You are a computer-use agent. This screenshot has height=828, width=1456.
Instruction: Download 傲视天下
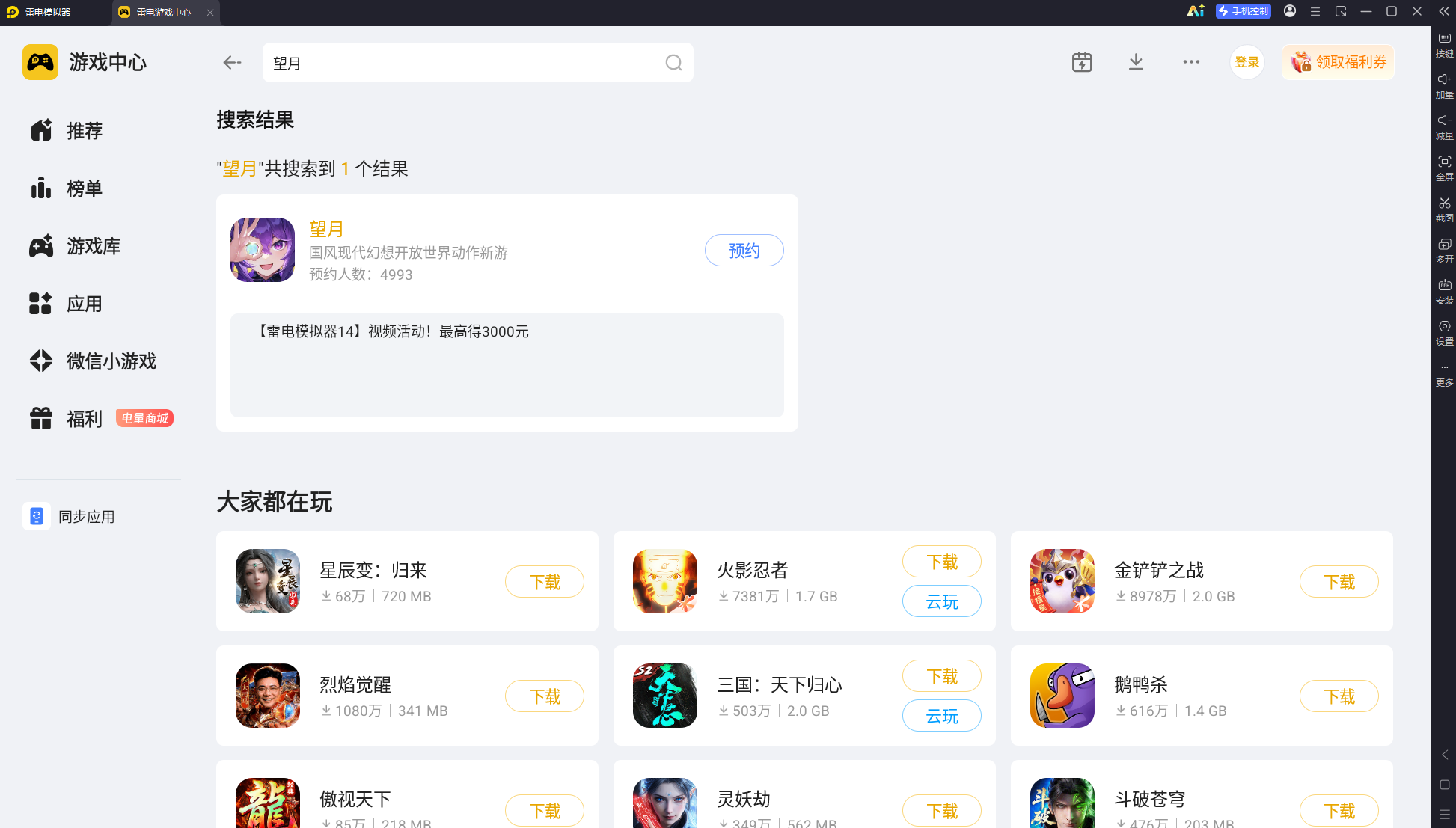coord(545,811)
